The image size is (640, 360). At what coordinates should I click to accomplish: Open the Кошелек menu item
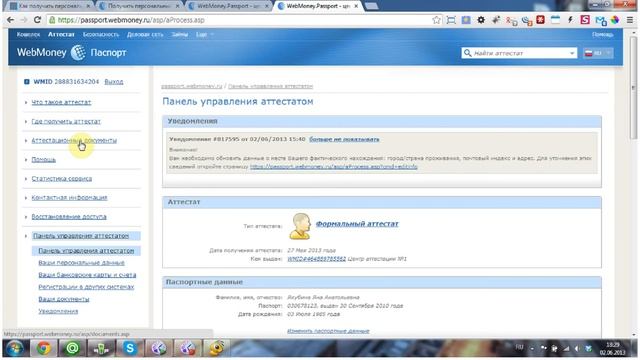coord(28,35)
